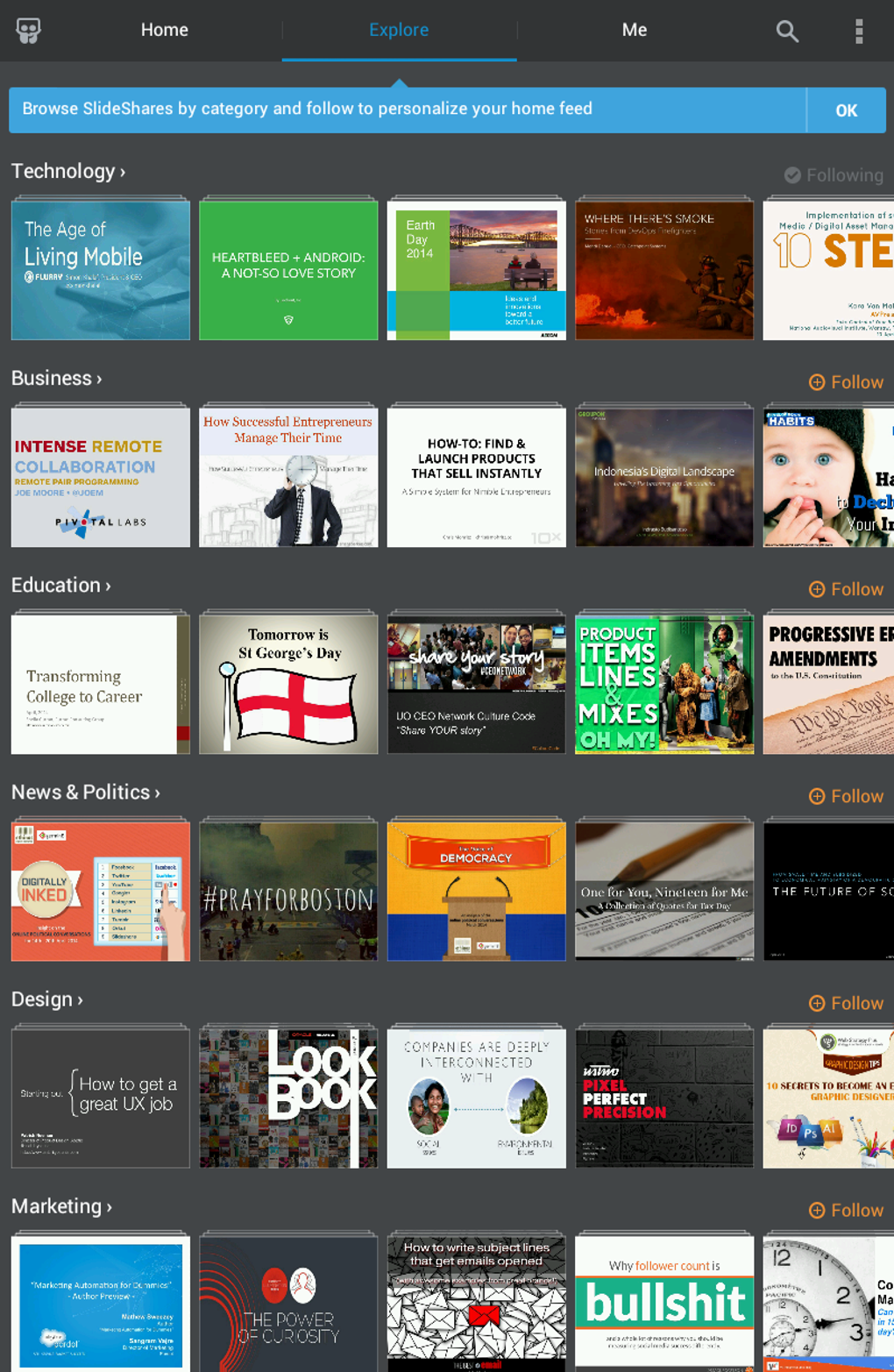Expand the Technology category
This screenshot has width=894, height=1372.
click(68, 171)
